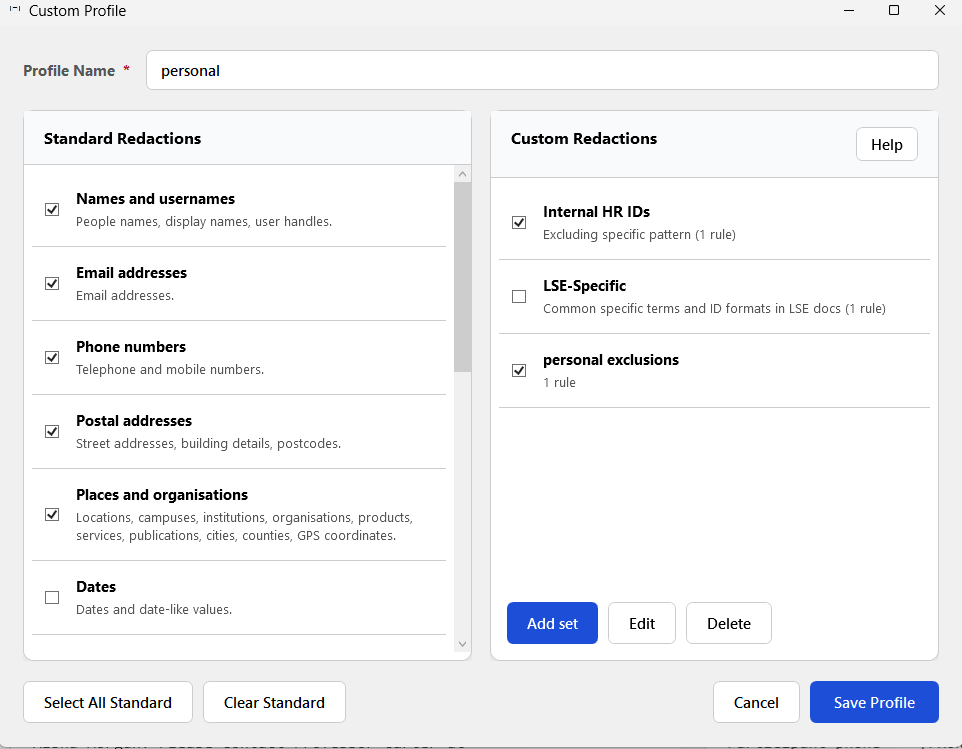Save the personal profile
The image size is (962, 749).
(x=874, y=702)
